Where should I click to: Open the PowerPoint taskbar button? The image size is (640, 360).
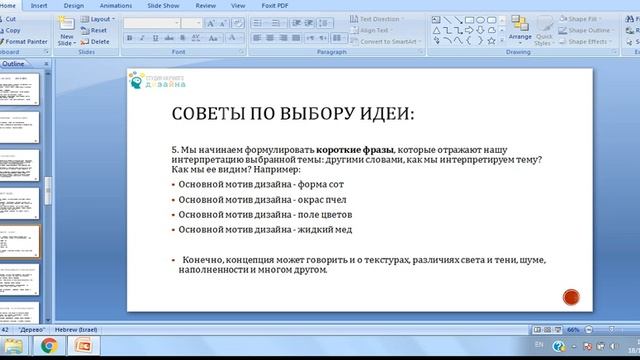click(x=84, y=346)
